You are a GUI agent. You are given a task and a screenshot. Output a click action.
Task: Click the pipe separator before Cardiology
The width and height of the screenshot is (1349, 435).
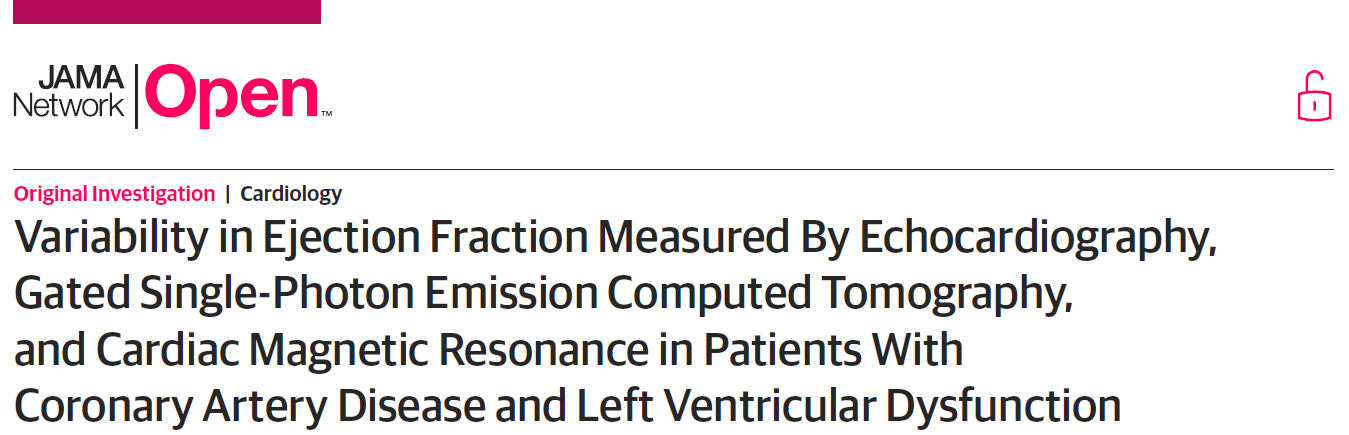tap(227, 194)
